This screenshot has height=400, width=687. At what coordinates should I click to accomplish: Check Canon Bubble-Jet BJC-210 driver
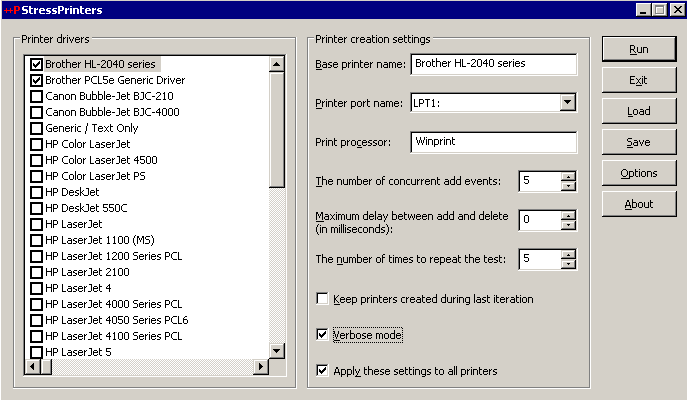point(36,96)
